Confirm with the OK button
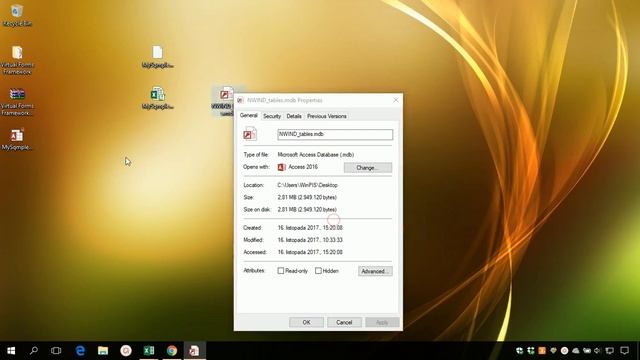 tap(307, 322)
